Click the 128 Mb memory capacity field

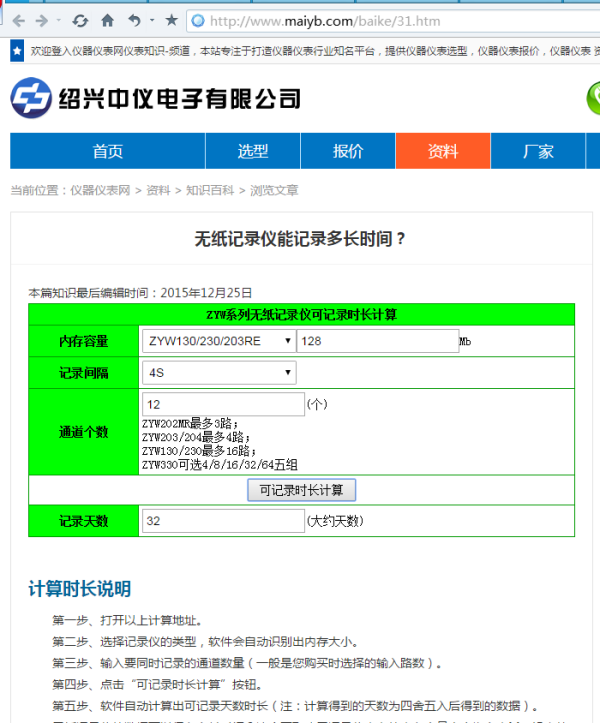tap(378, 341)
